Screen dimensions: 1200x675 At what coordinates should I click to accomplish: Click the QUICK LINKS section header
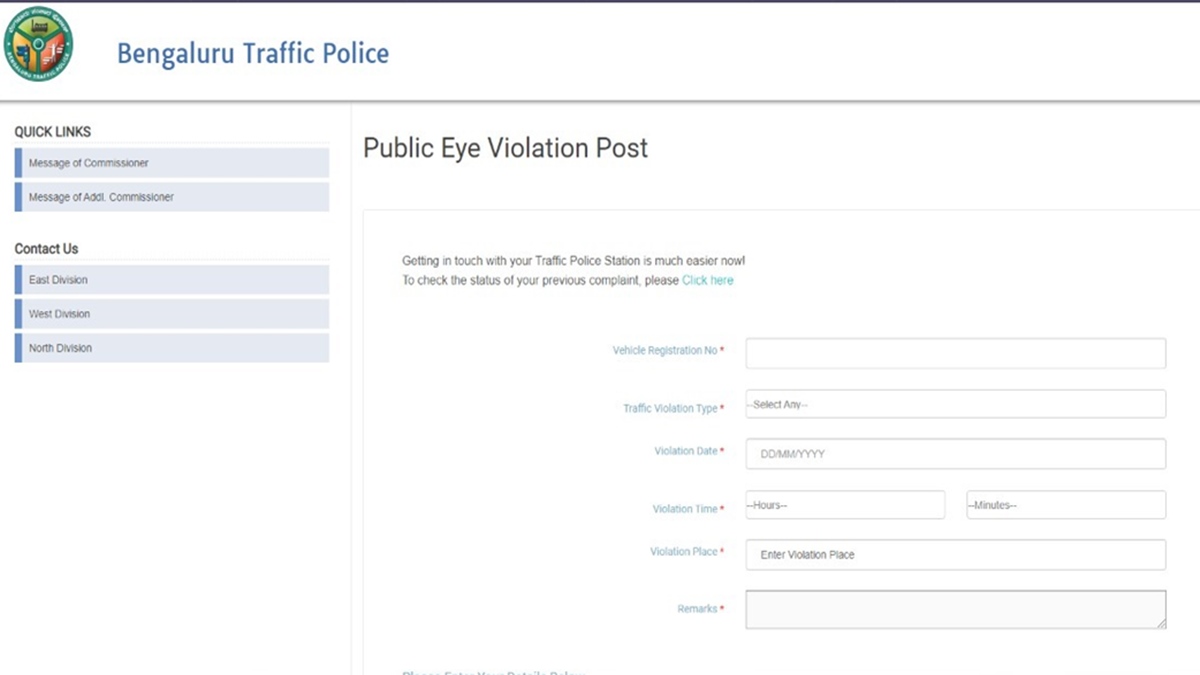[51, 131]
